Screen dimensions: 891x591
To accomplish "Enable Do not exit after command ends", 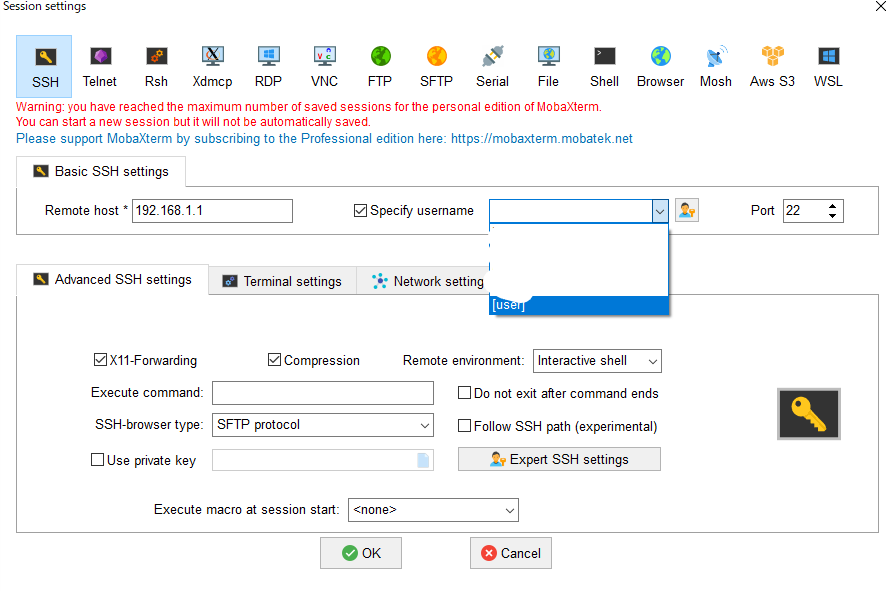I will (x=464, y=393).
